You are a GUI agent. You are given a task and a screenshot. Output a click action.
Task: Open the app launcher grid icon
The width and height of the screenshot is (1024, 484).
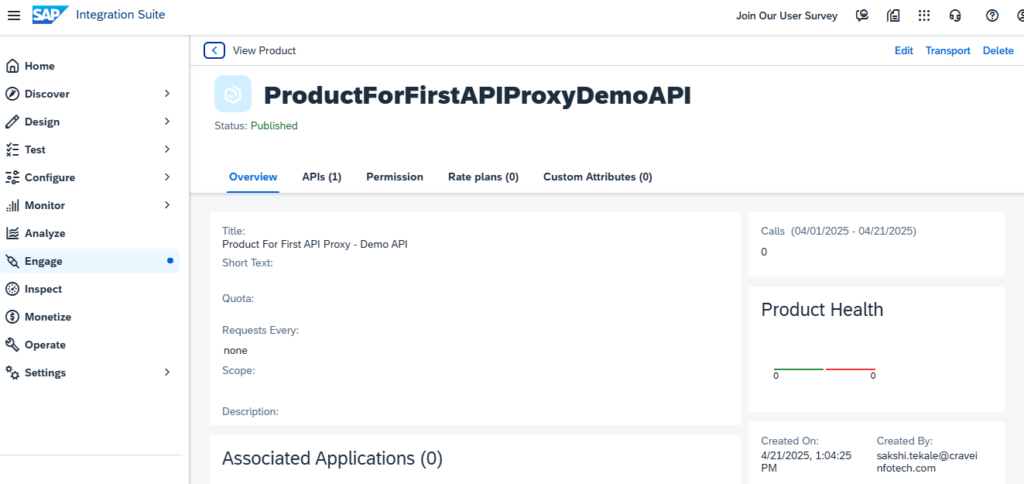[924, 16]
